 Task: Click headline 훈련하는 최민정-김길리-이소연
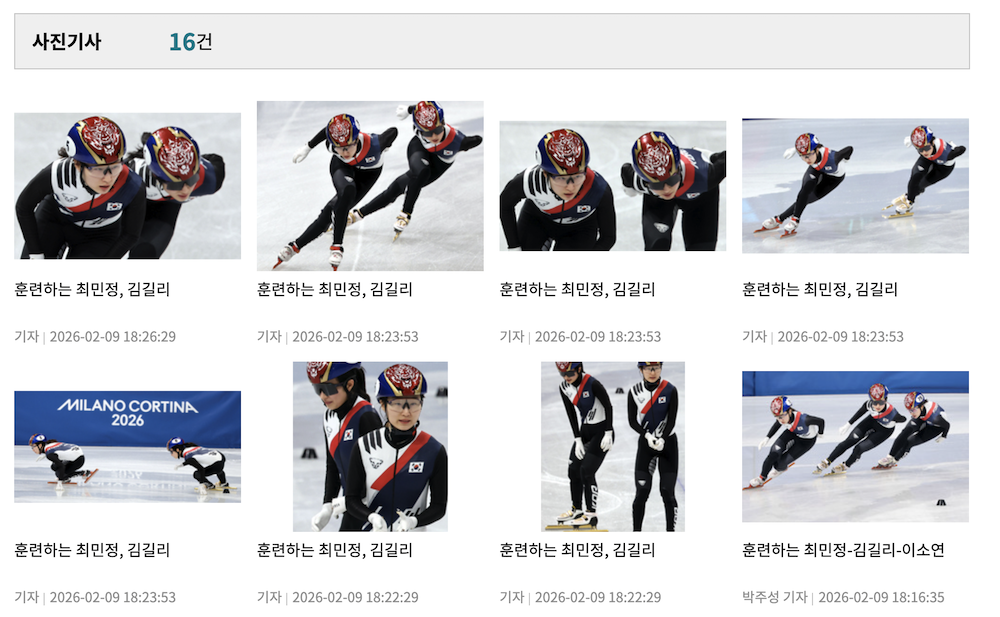pos(843,550)
